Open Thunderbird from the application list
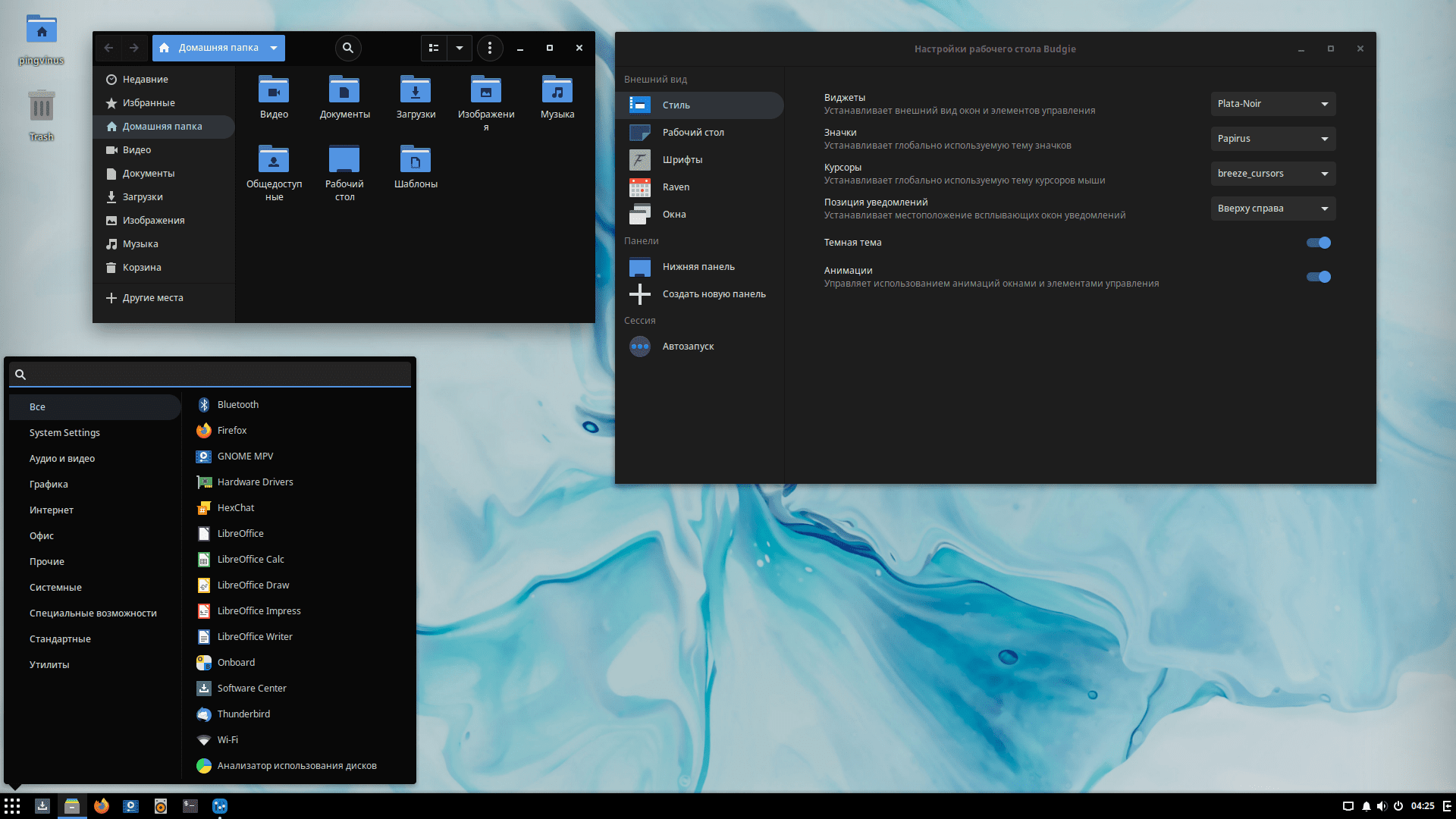 [x=243, y=714]
